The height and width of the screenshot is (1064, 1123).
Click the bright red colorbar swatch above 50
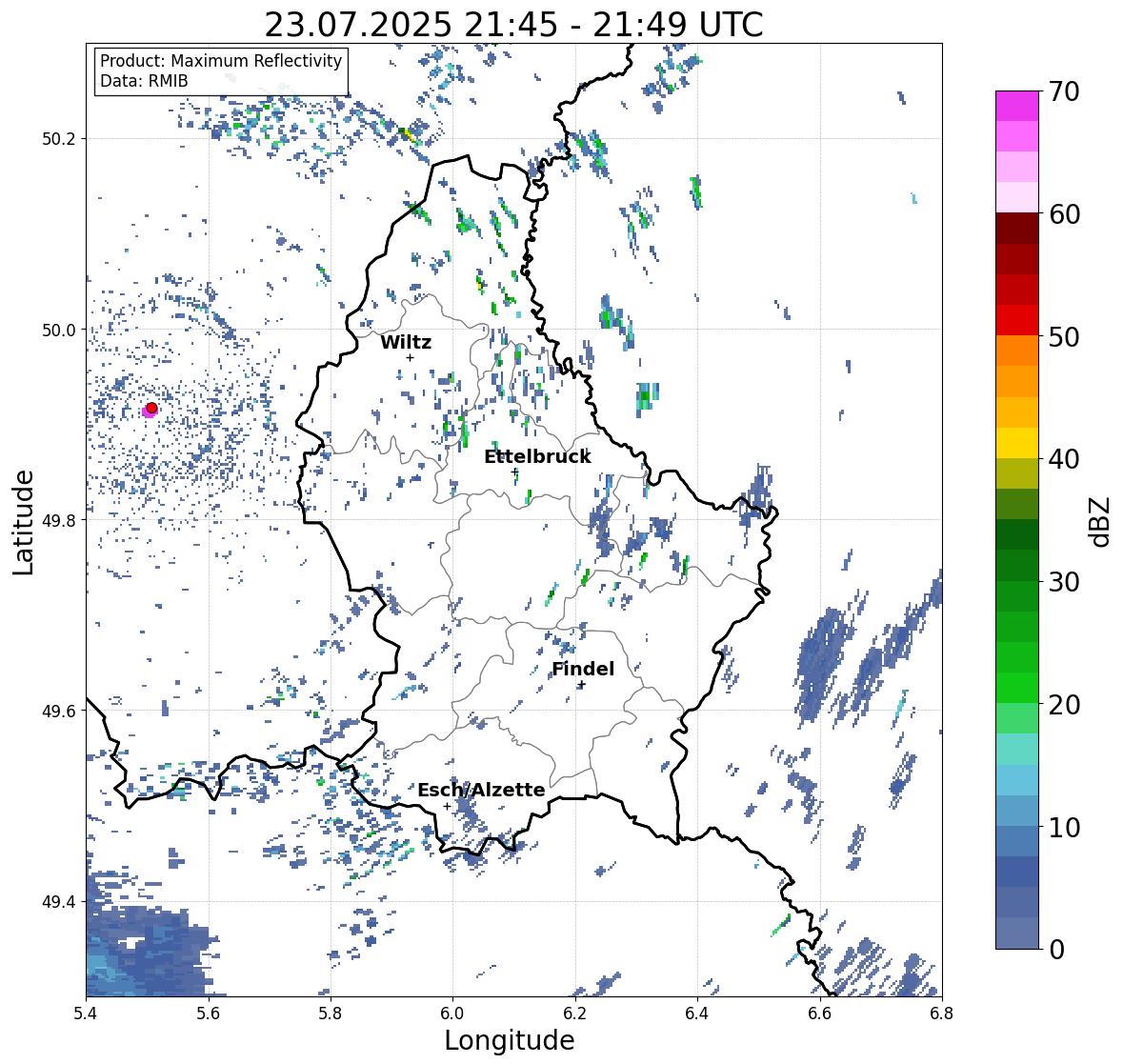[1017, 321]
